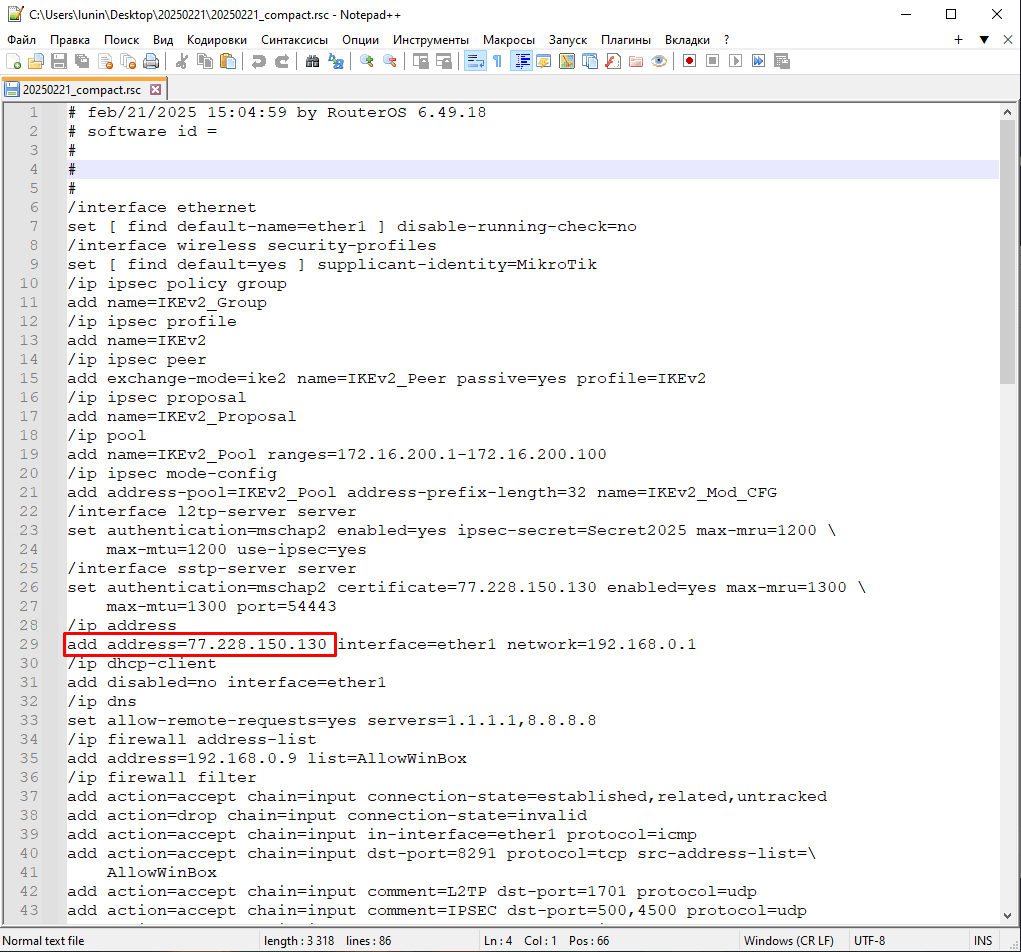The image size is (1021, 952).
Task: Zoom out with the magnifier minus icon
Action: [x=389, y=61]
